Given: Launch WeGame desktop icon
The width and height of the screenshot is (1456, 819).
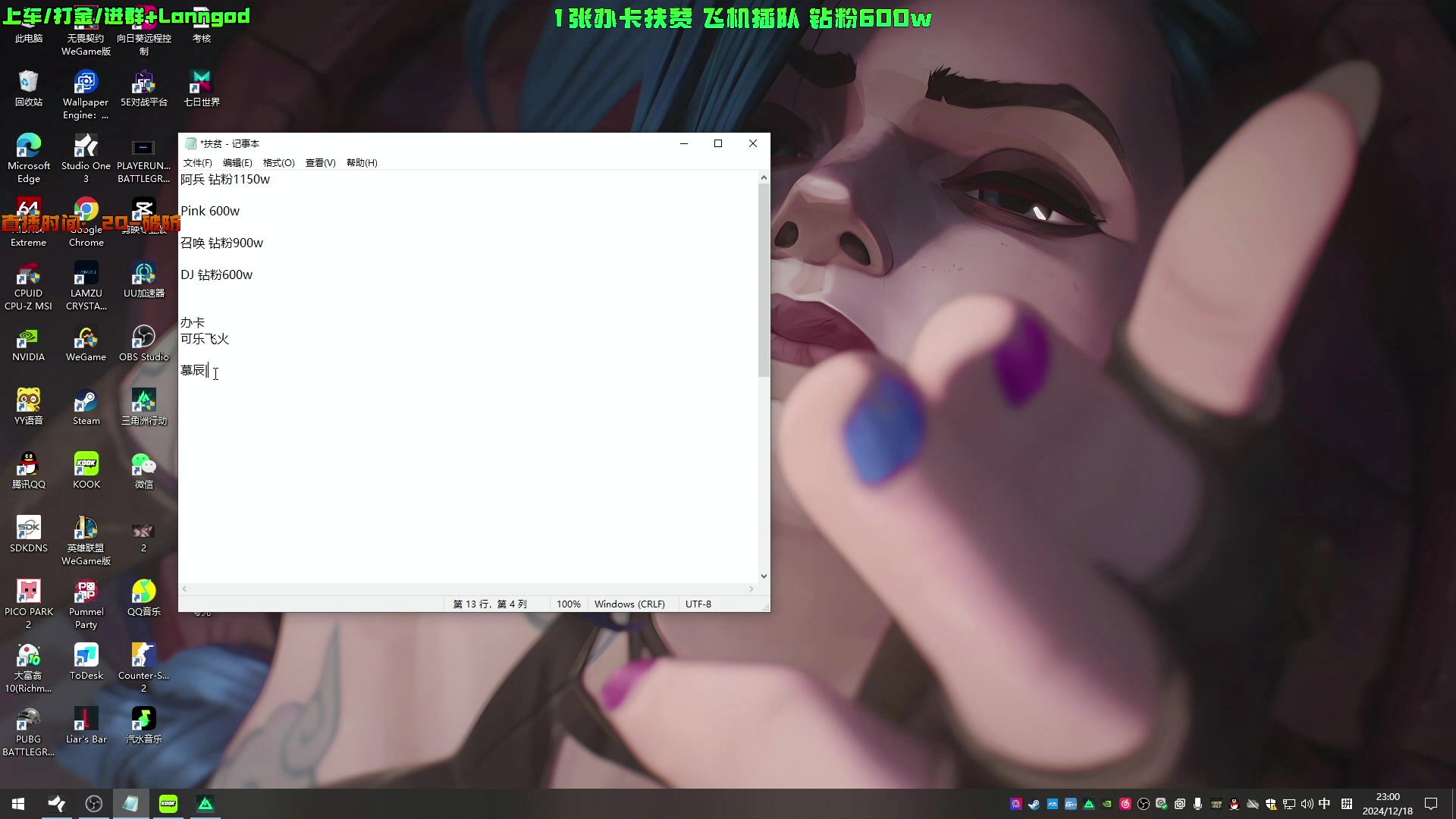Looking at the screenshot, I should pos(86,343).
